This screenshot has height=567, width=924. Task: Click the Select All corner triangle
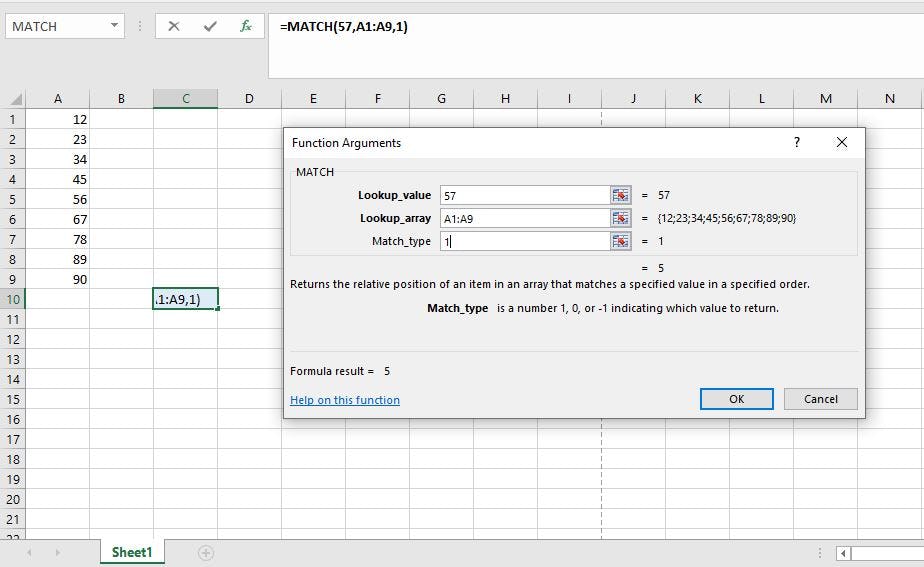click(16, 99)
